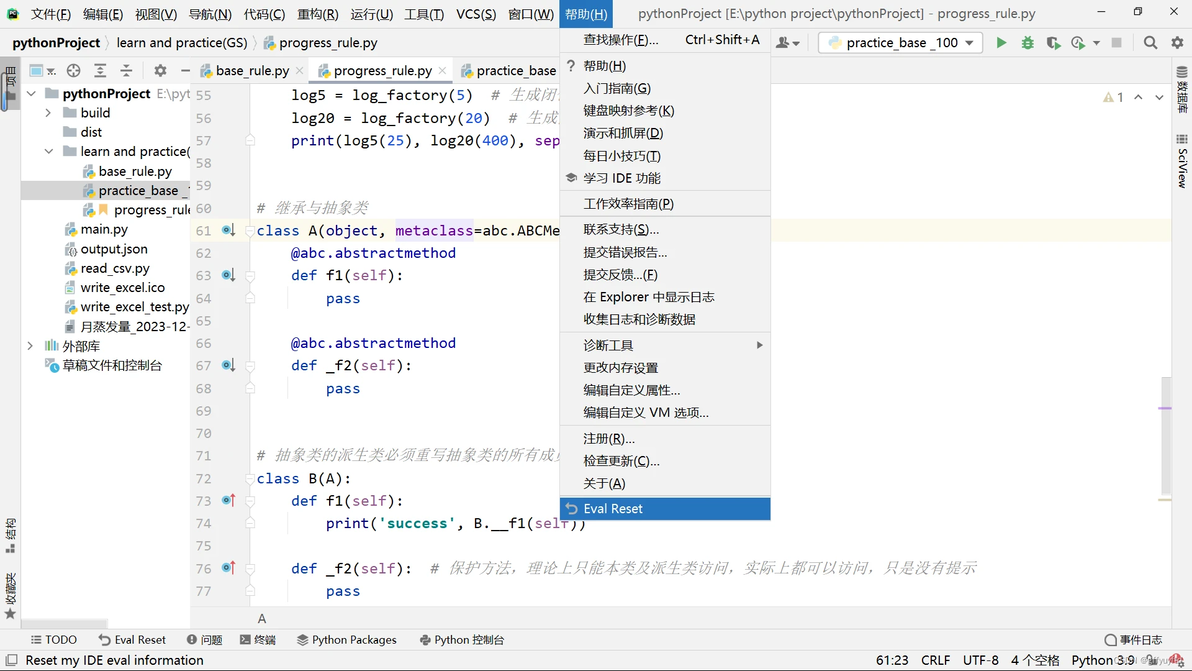Choose 查找操作 menu entry

[x=665, y=40]
